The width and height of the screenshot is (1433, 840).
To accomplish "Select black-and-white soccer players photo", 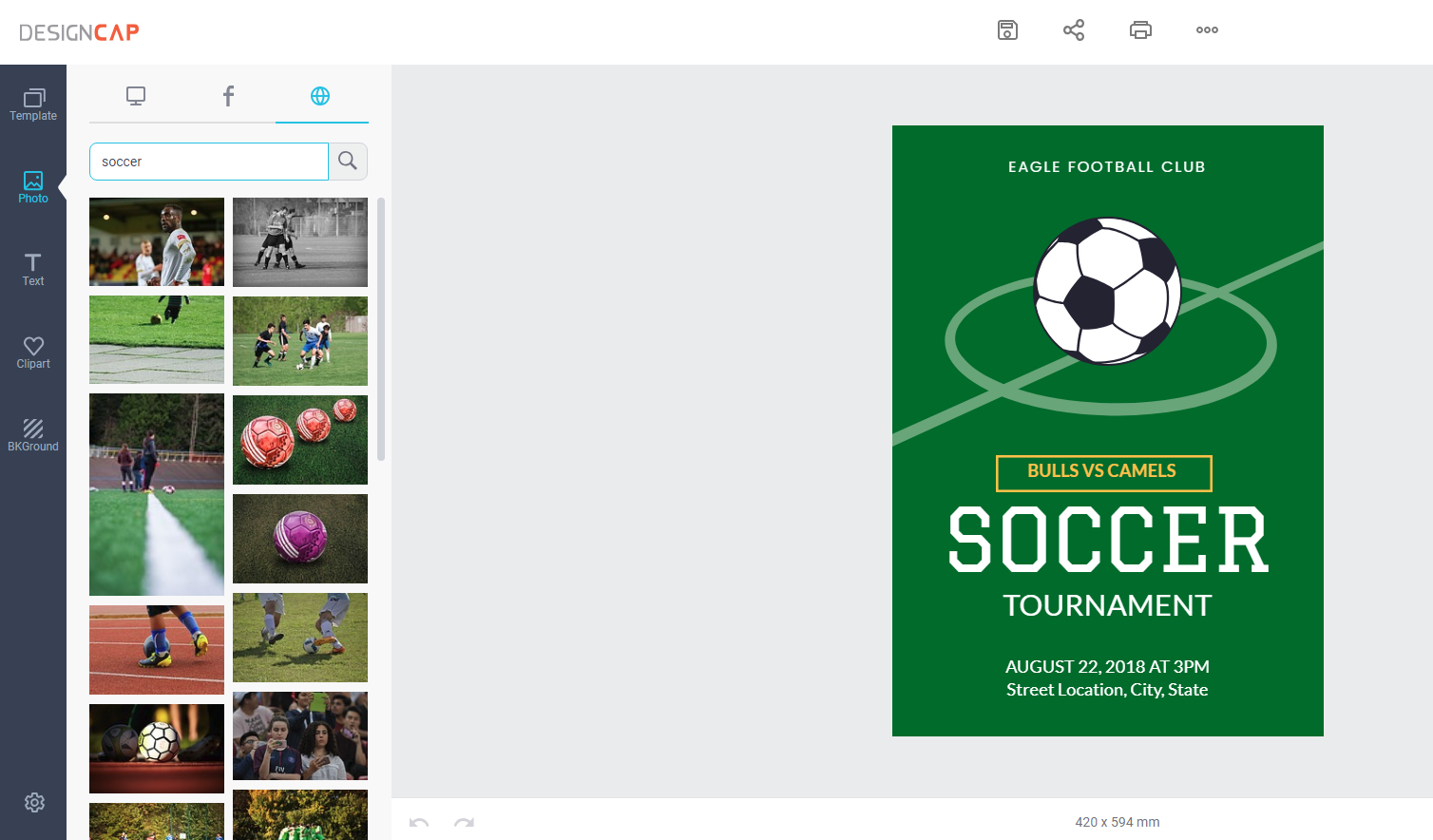I will pos(300,242).
